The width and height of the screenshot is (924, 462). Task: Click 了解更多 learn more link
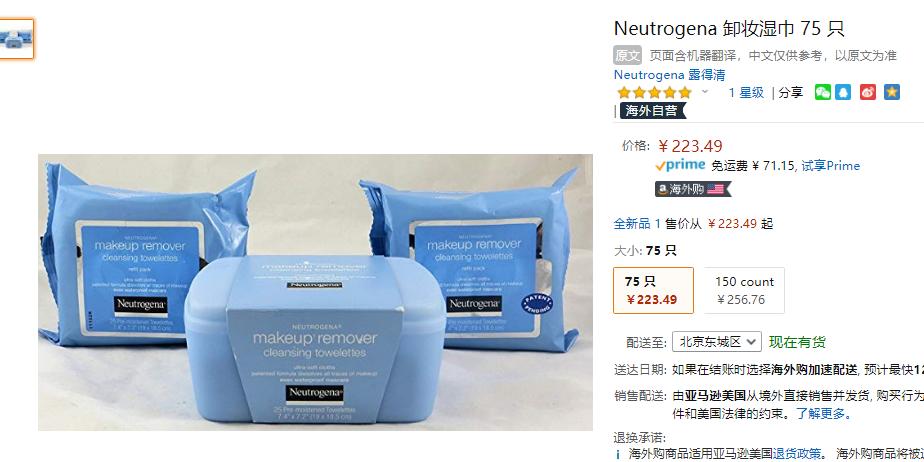click(x=821, y=414)
